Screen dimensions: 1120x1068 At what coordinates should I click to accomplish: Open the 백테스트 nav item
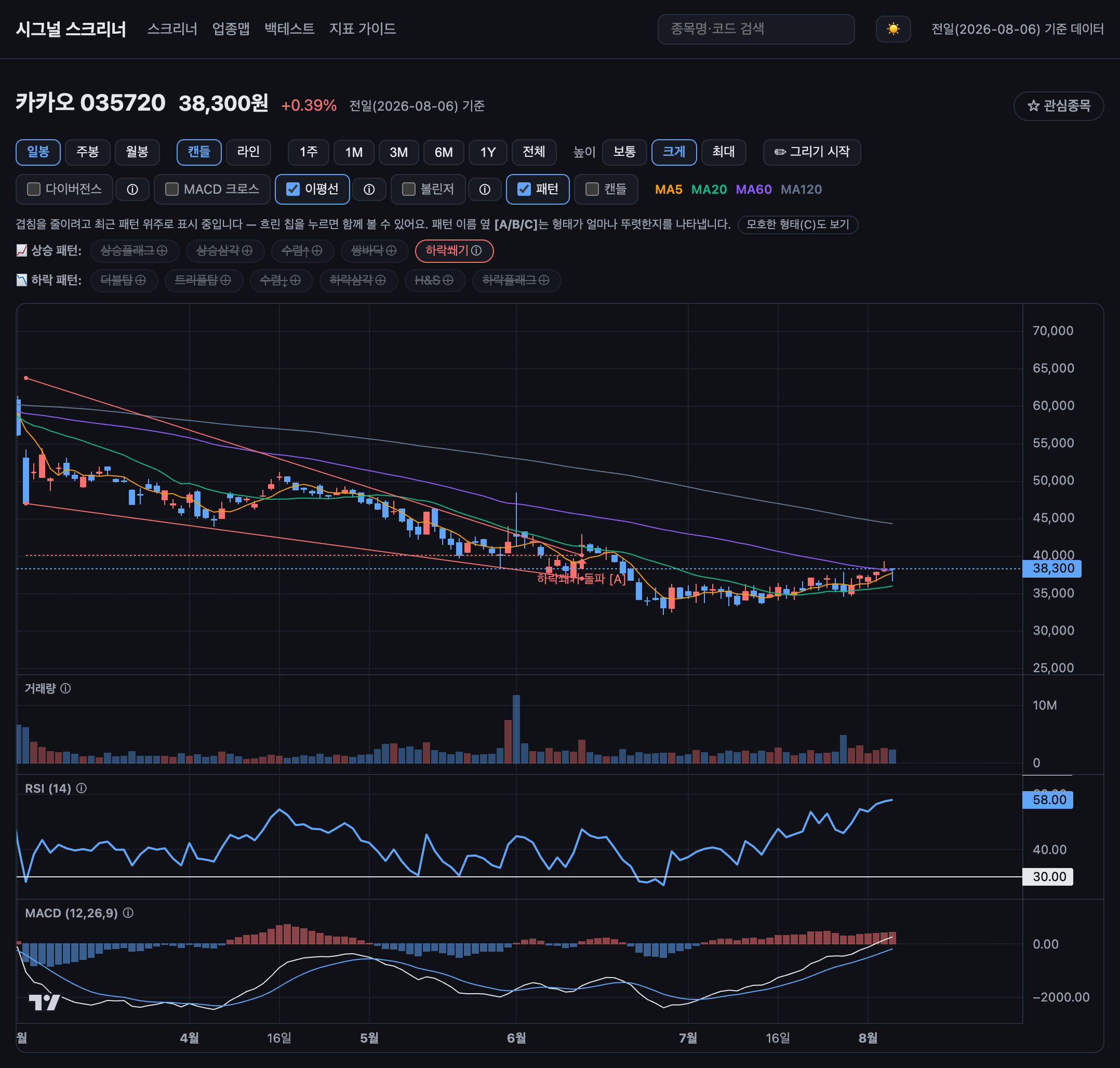click(289, 29)
